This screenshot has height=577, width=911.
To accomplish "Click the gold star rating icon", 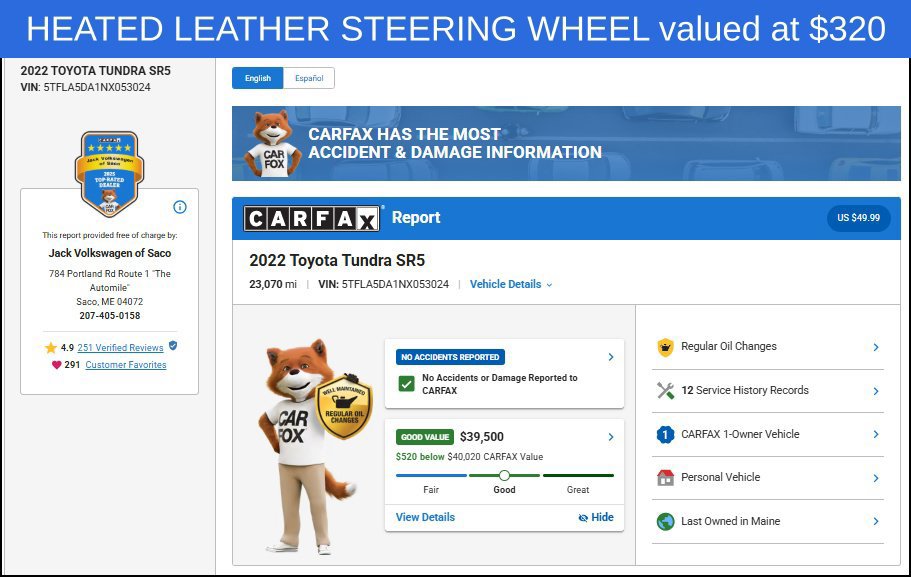I will click(51, 347).
